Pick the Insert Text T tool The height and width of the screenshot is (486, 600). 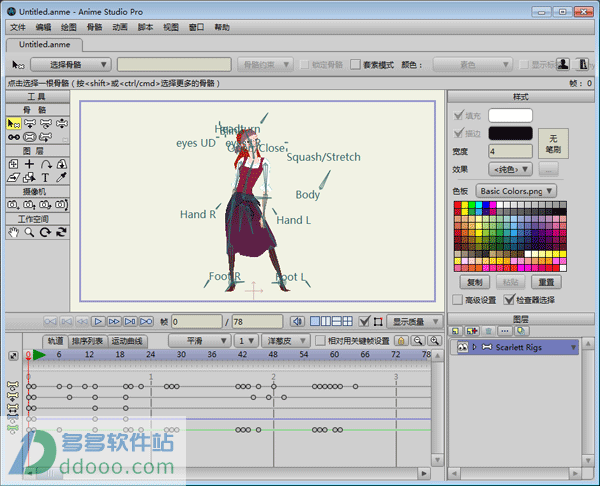[46, 178]
